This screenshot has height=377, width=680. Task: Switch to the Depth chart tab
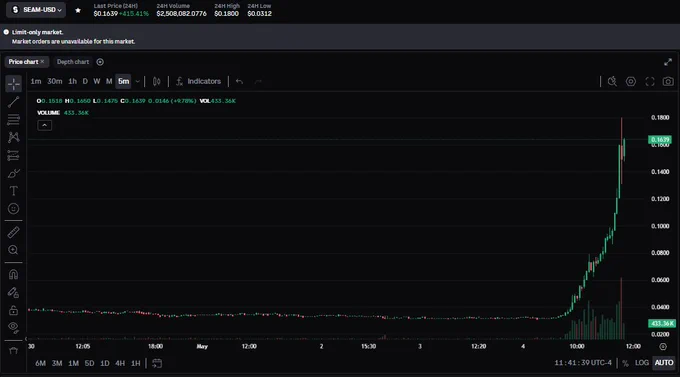point(73,62)
